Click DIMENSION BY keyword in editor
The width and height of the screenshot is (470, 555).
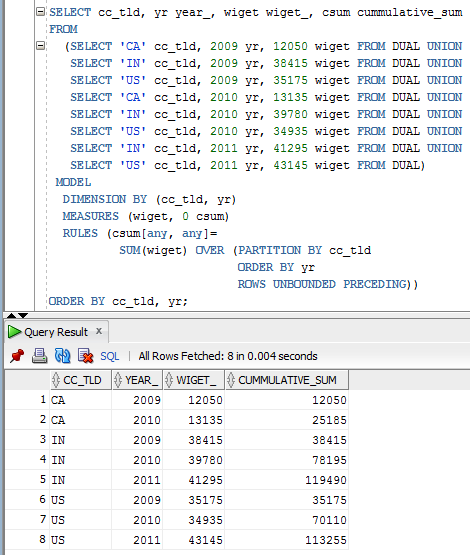[x=105, y=199]
